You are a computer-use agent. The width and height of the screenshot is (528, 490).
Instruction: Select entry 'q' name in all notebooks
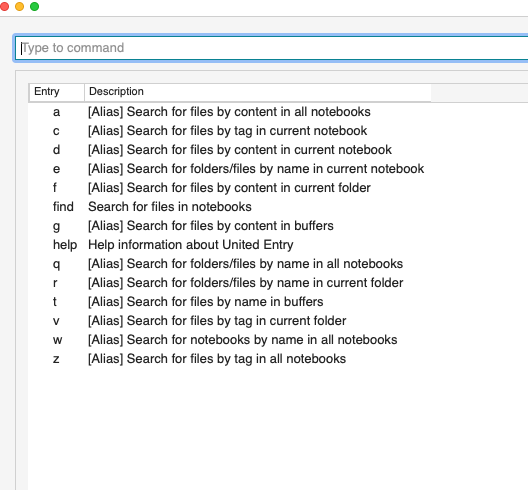278,264
